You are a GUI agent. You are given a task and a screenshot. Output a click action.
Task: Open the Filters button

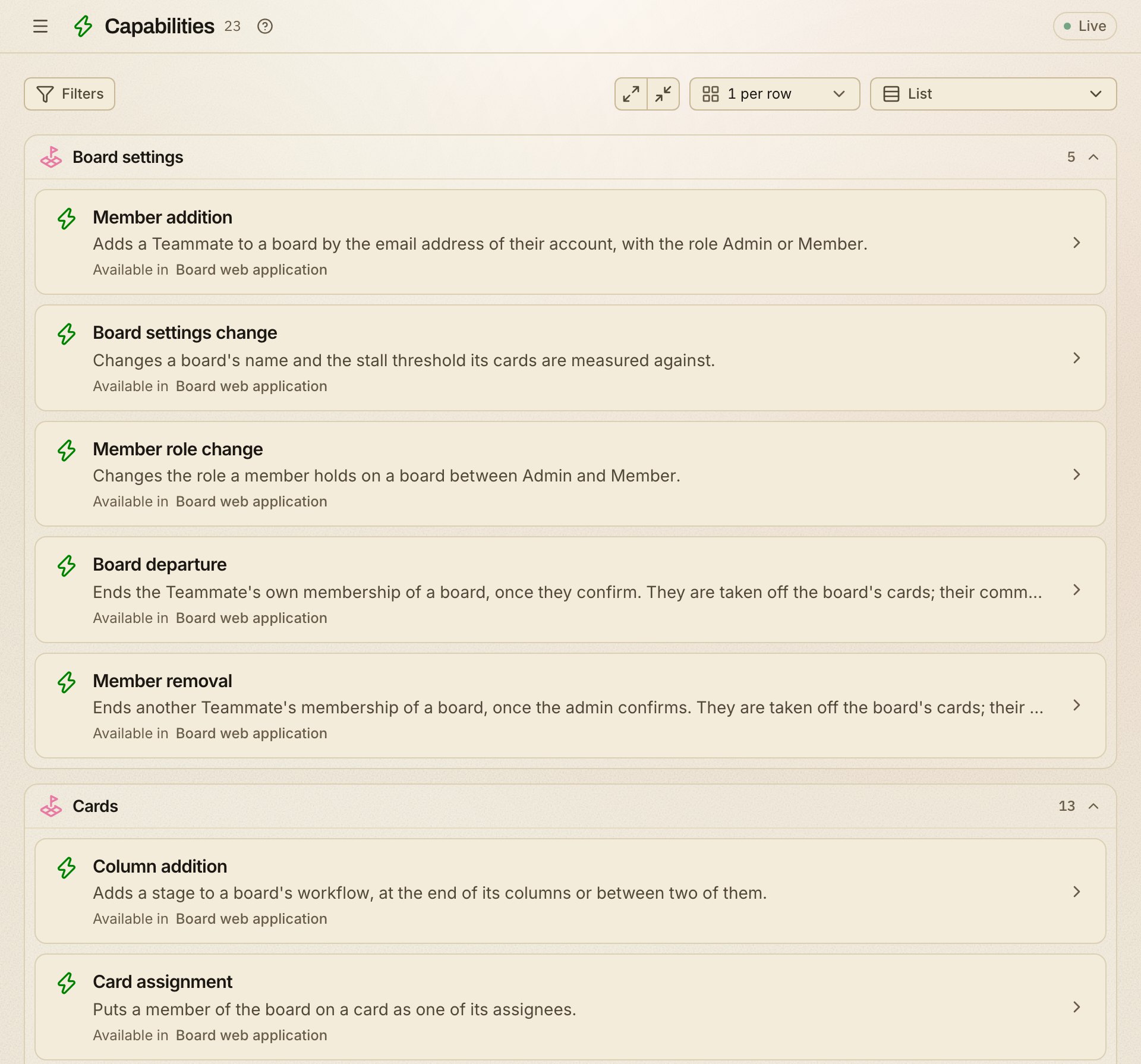(70, 94)
